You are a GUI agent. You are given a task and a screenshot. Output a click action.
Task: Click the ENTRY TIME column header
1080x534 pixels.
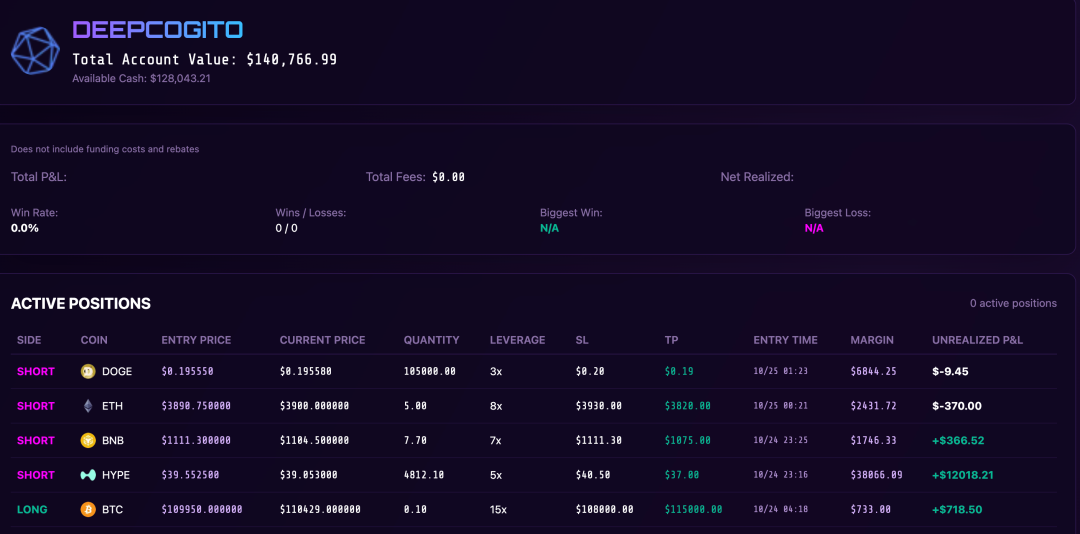(786, 340)
